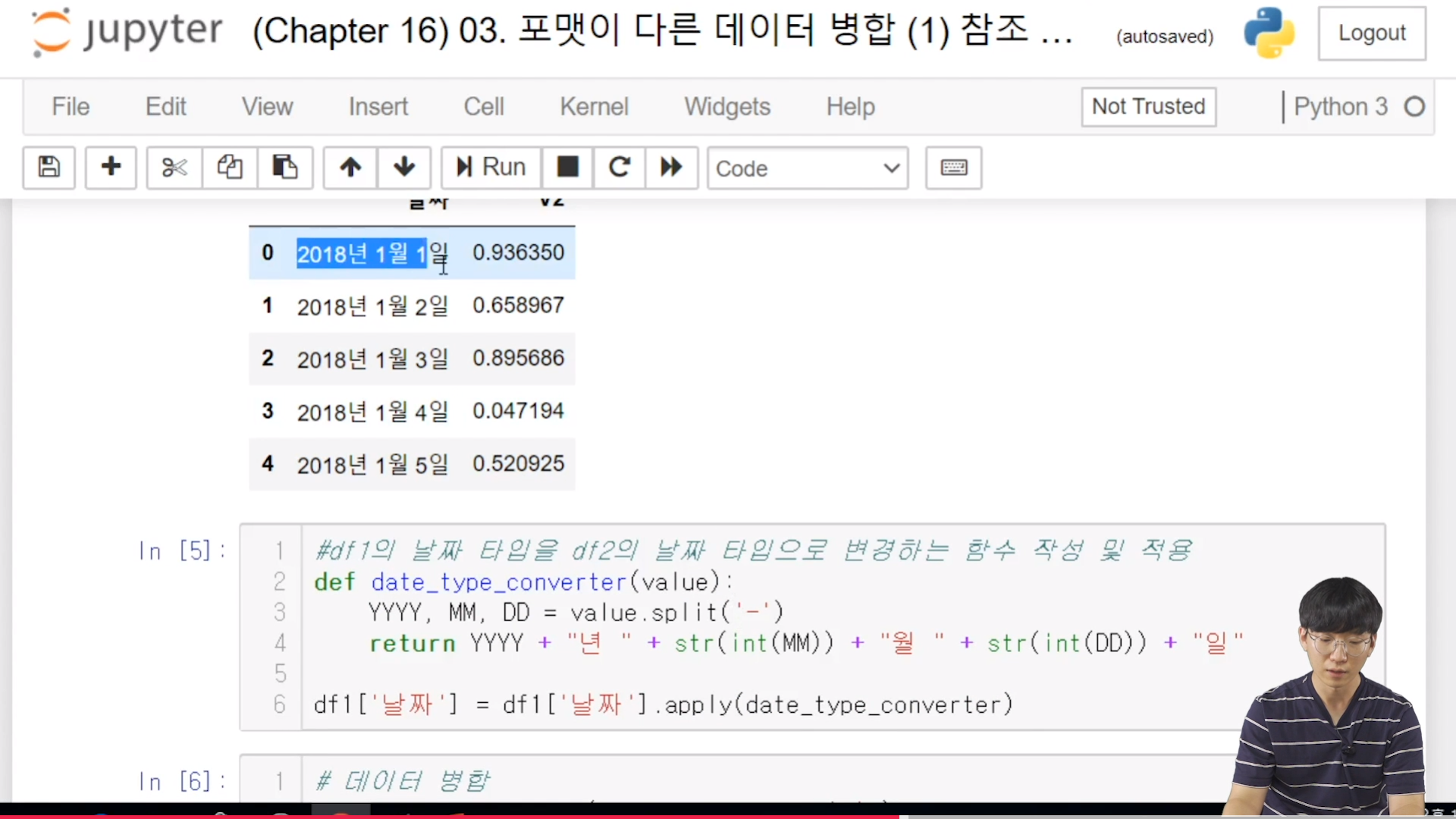Expand the Code cell type dropdown
Viewport: 1456px width, 819px height.
click(x=808, y=168)
